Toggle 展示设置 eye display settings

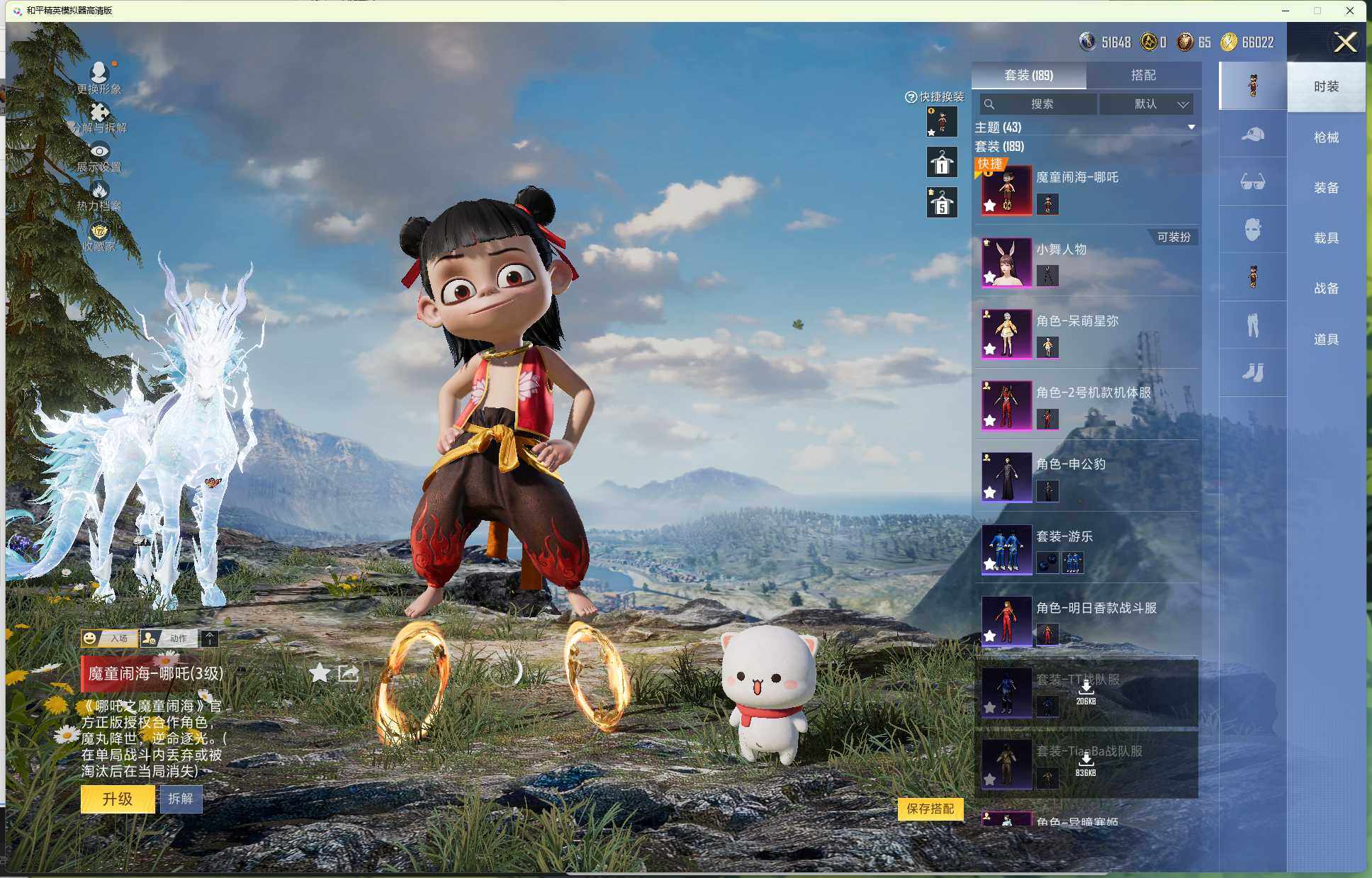click(99, 151)
